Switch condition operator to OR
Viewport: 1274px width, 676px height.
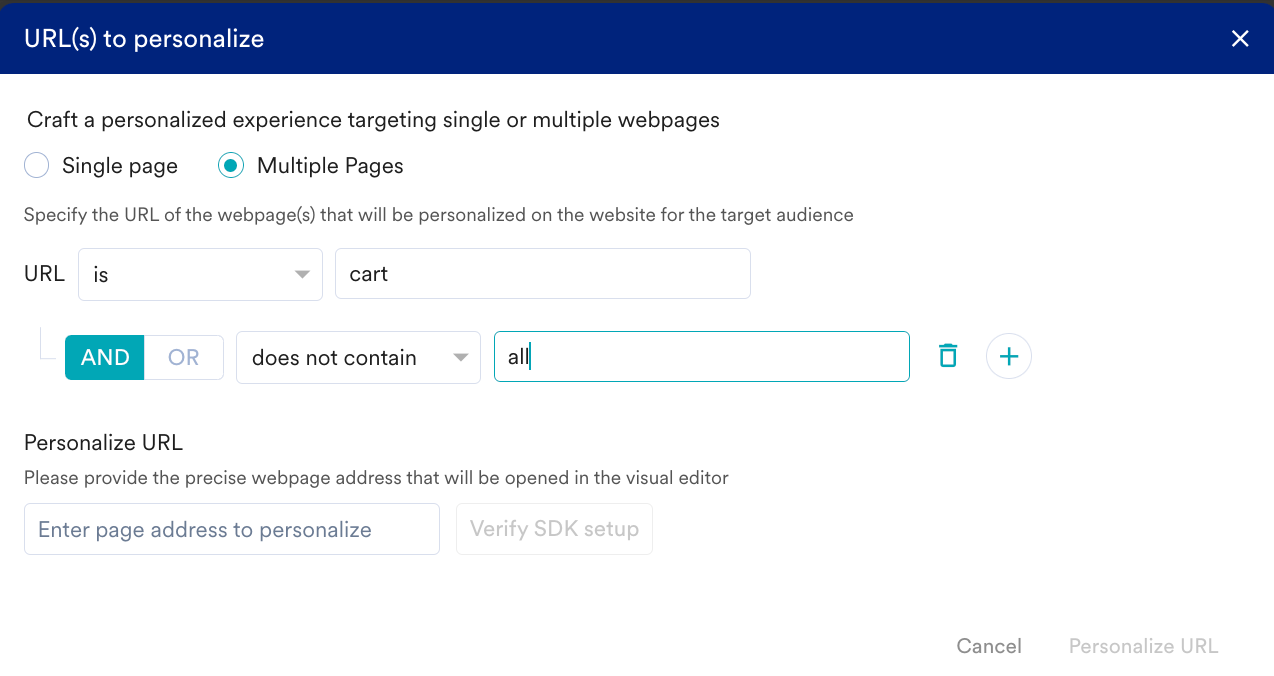pyautogui.click(x=184, y=357)
